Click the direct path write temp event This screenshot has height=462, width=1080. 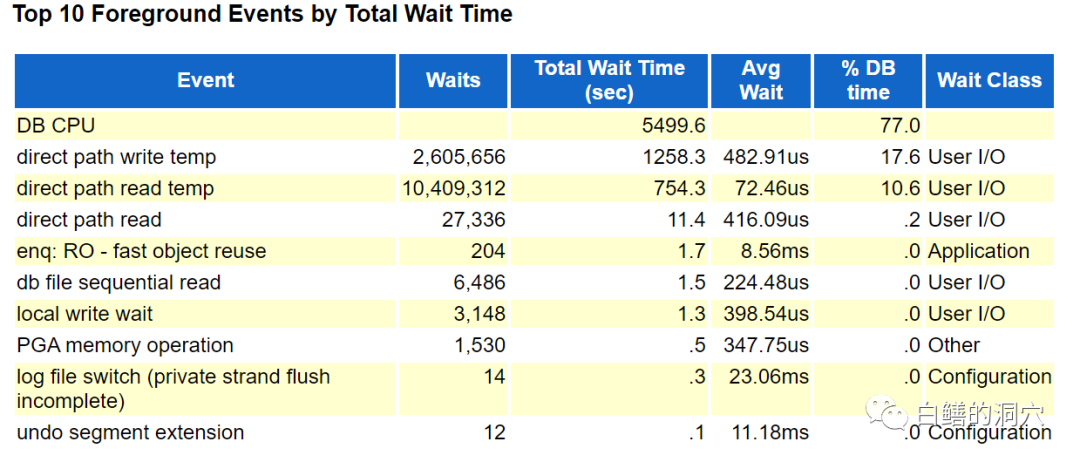tap(116, 157)
